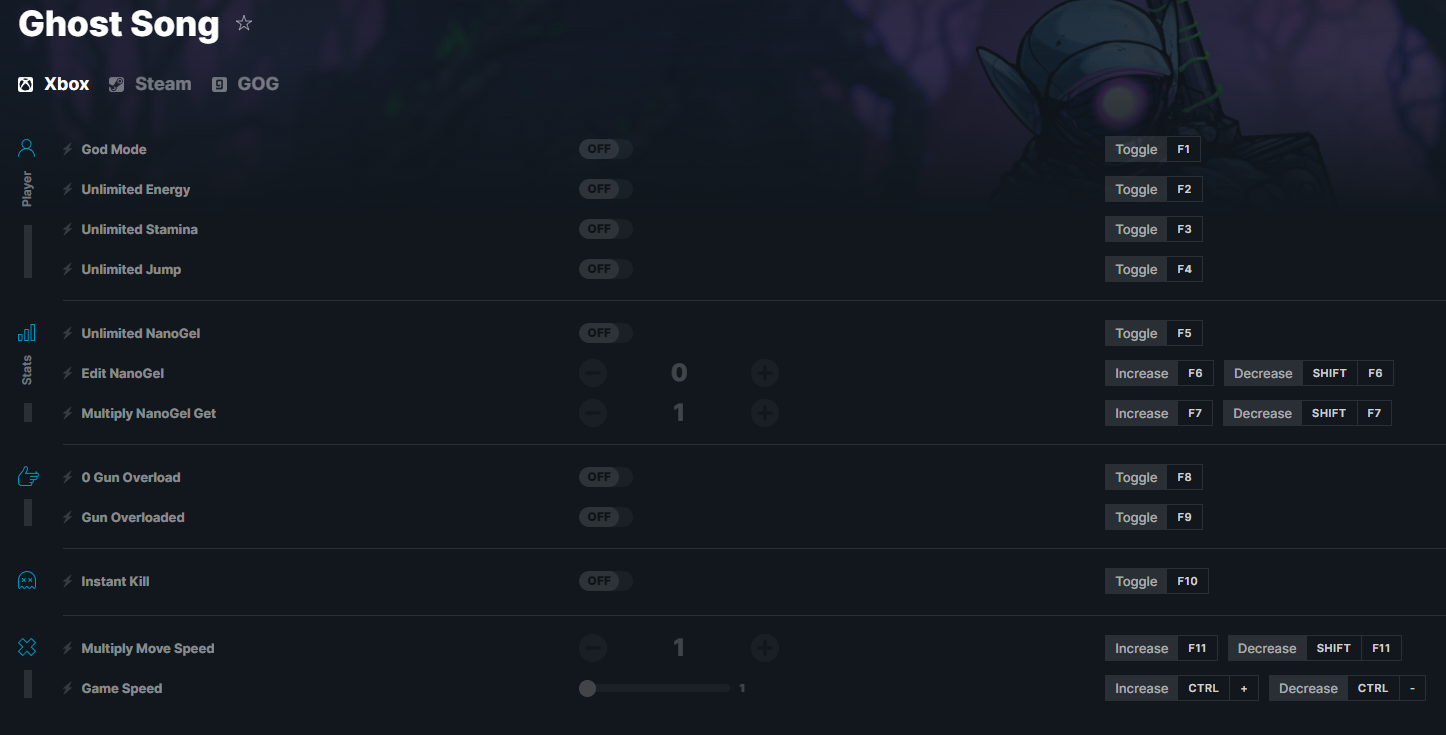This screenshot has height=735, width=1446.
Task: Select the enemy ghost category icon
Action: (x=27, y=580)
